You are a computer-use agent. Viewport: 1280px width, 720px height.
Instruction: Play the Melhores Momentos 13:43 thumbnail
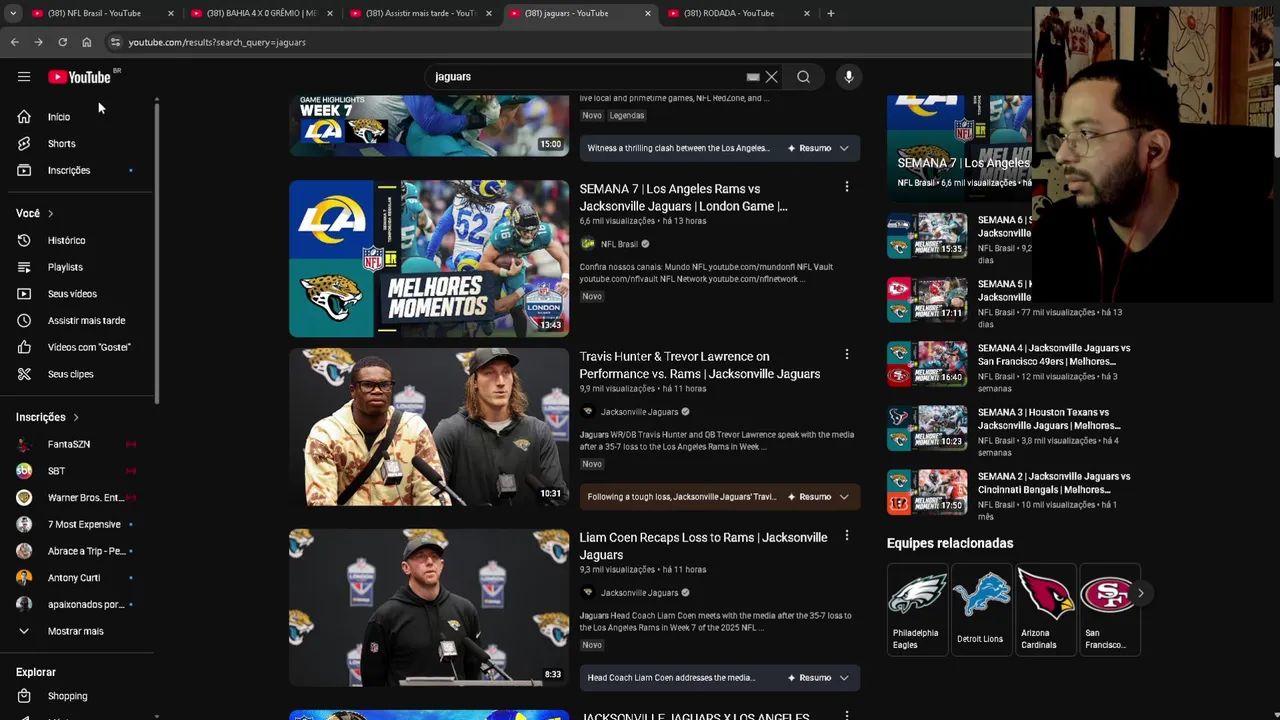tap(429, 258)
